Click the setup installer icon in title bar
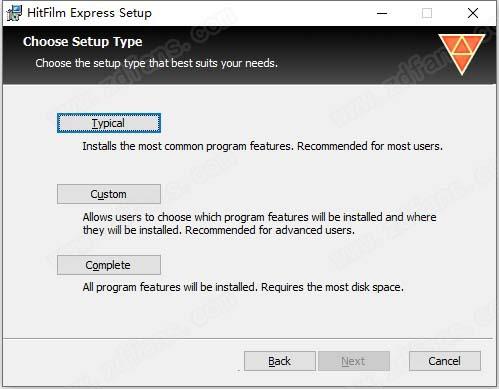 14,13
